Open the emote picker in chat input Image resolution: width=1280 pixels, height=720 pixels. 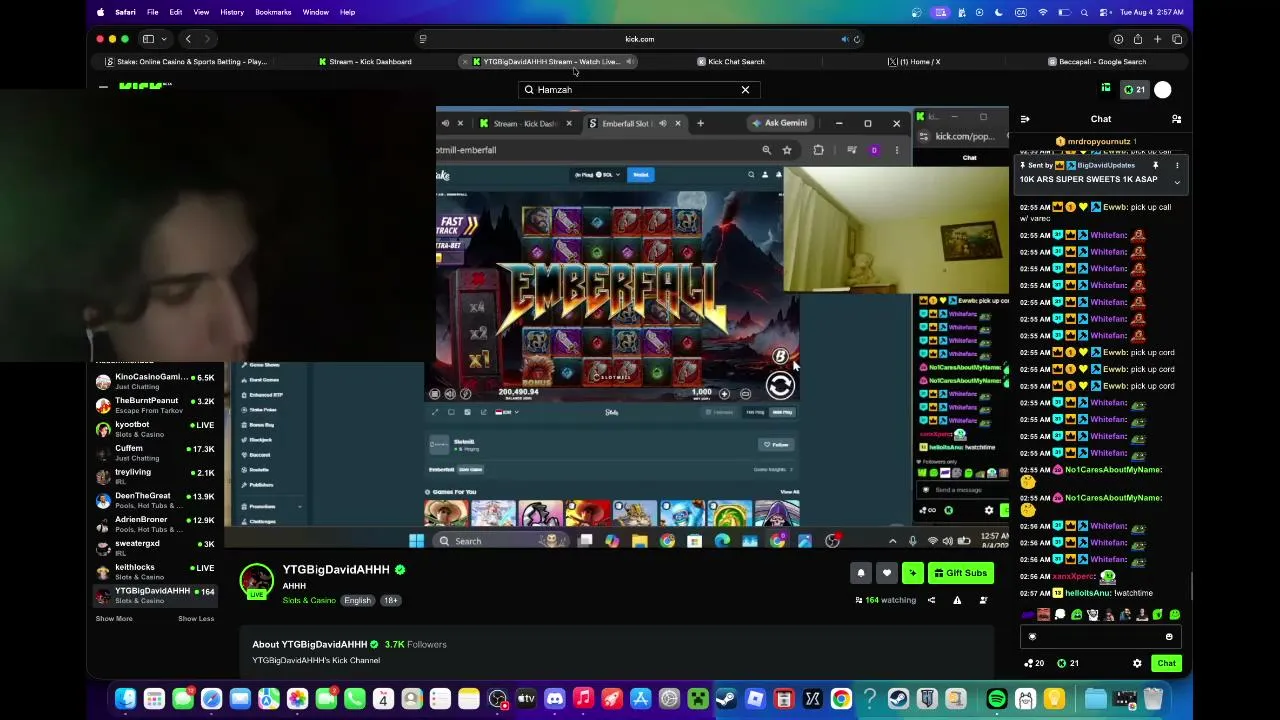click(1169, 636)
